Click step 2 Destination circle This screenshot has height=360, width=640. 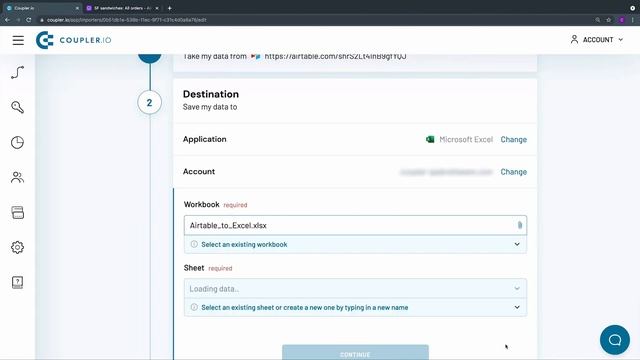149,102
